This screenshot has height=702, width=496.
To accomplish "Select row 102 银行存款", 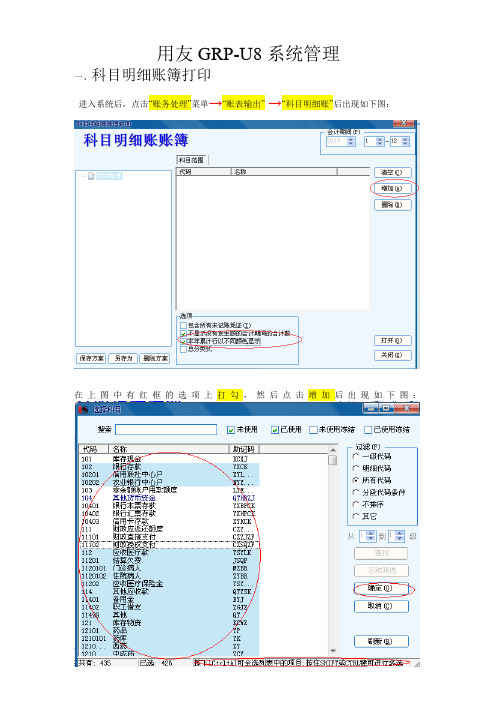I will (x=169, y=467).
